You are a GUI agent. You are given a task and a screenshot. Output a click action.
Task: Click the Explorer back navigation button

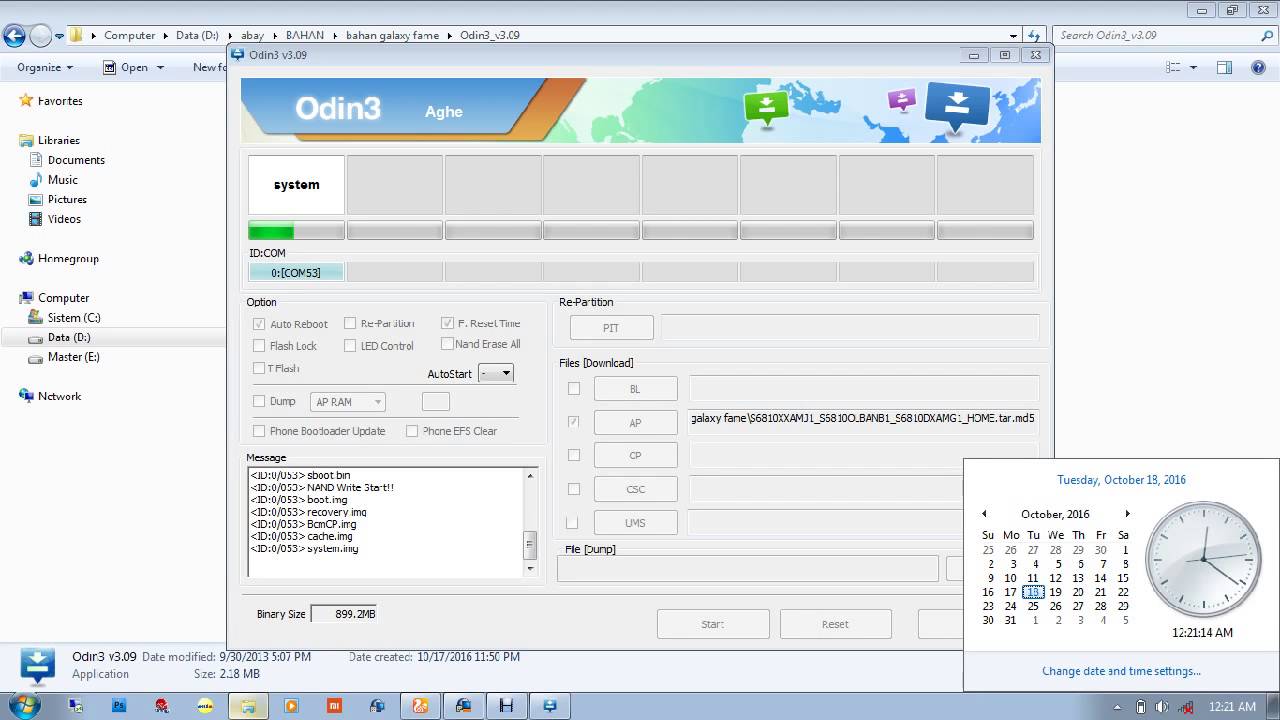(x=14, y=36)
